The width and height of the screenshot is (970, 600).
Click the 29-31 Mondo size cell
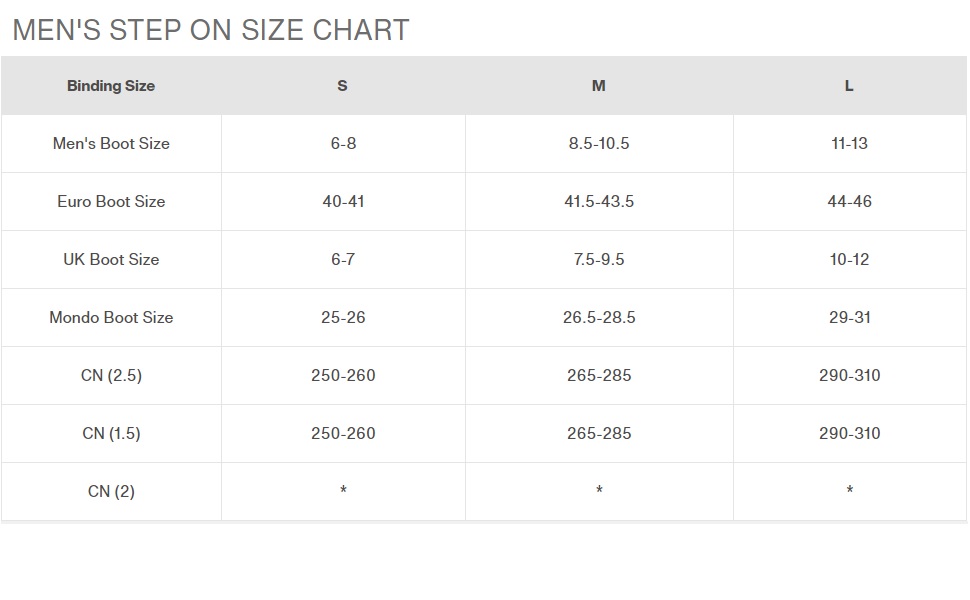coord(849,318)
